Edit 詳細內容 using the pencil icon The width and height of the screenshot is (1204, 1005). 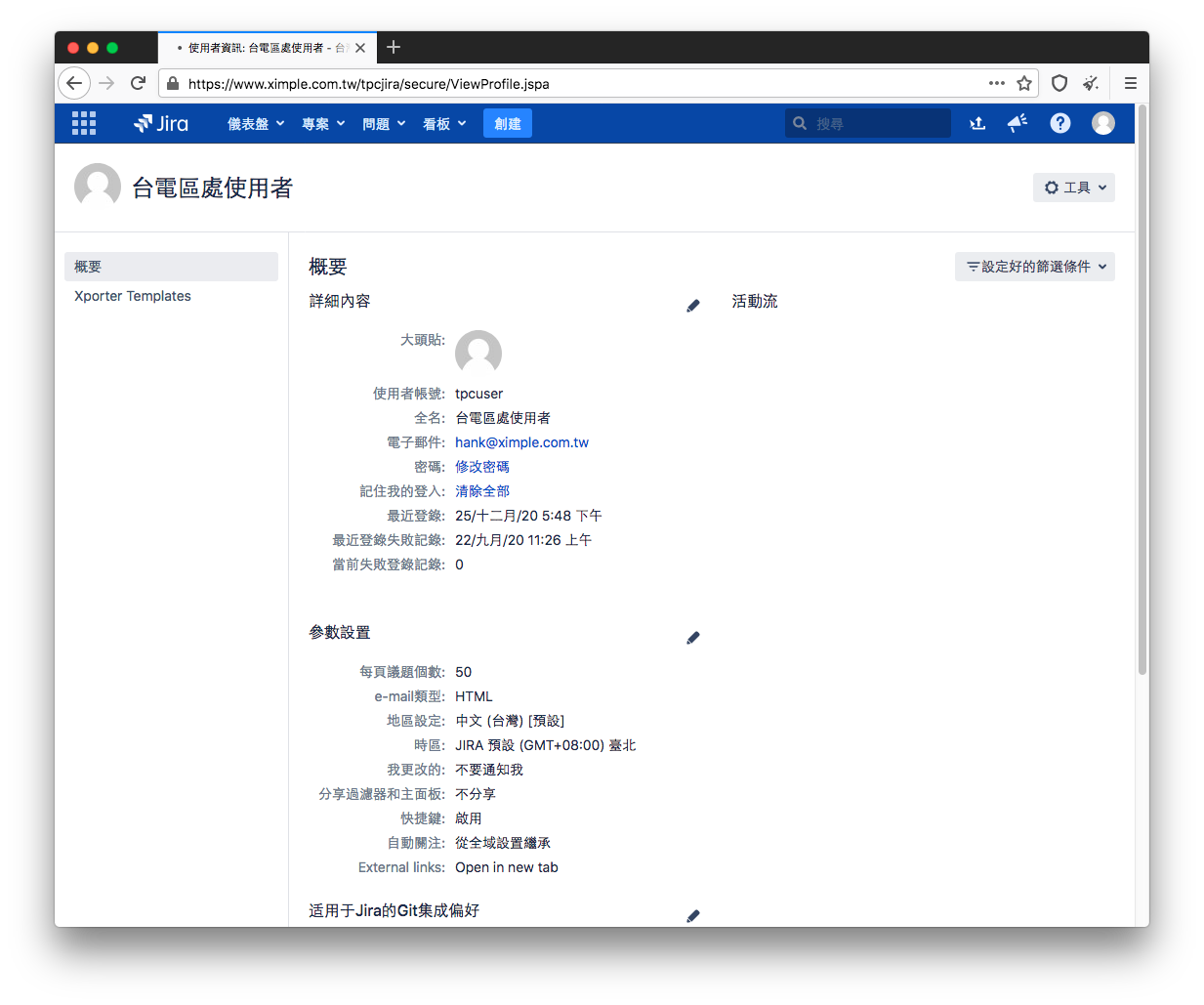click(x=693, y=306)
